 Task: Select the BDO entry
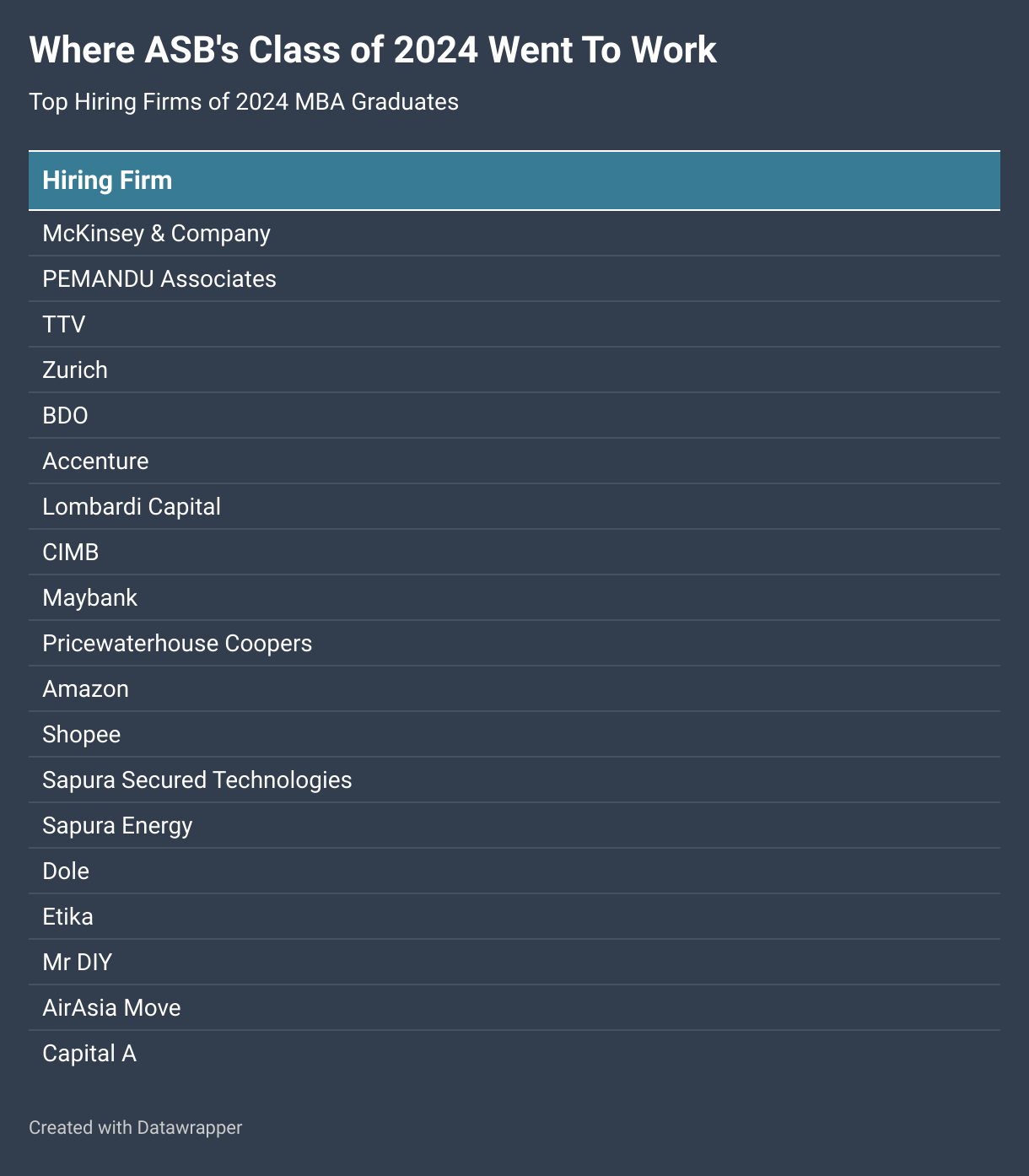[66, 416]
